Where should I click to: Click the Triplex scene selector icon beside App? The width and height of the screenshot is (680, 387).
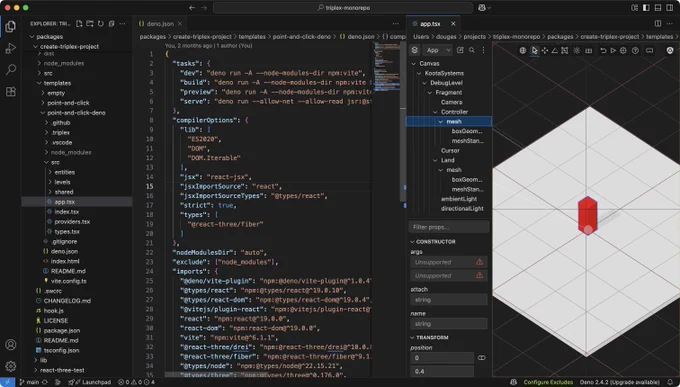click(x=415, y=50)
